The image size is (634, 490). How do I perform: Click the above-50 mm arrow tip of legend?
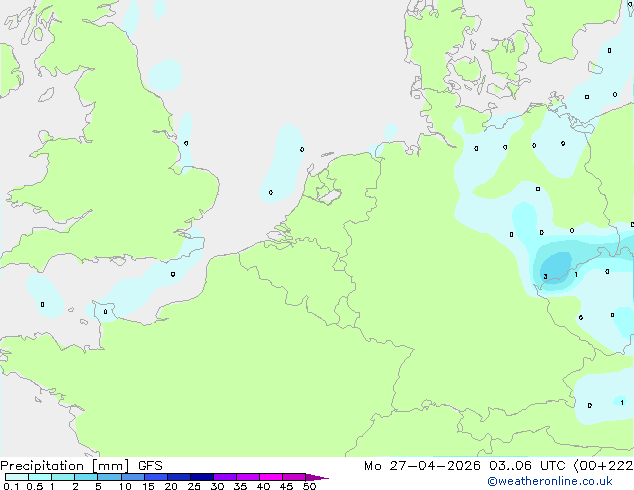click(317, 477)
